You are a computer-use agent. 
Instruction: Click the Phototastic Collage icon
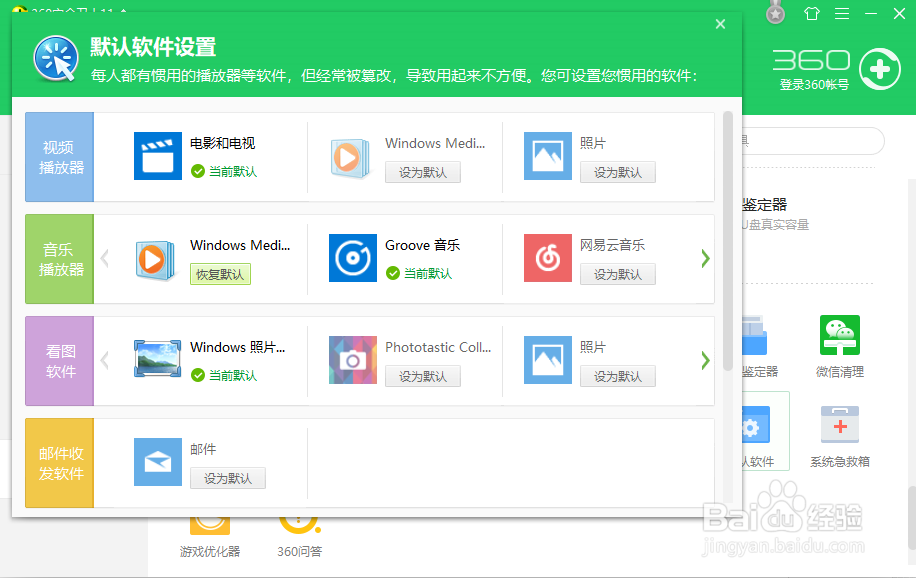click(353, 359)
